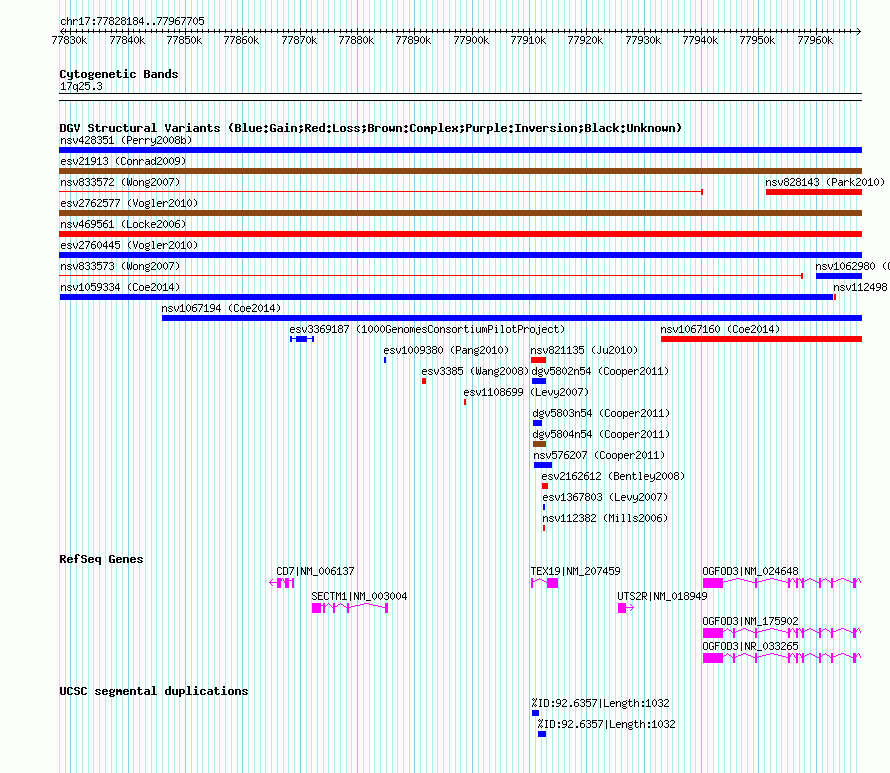Select the 77960k ruler tick label
This screenshot has height=773, width=890.
point(815,40)
